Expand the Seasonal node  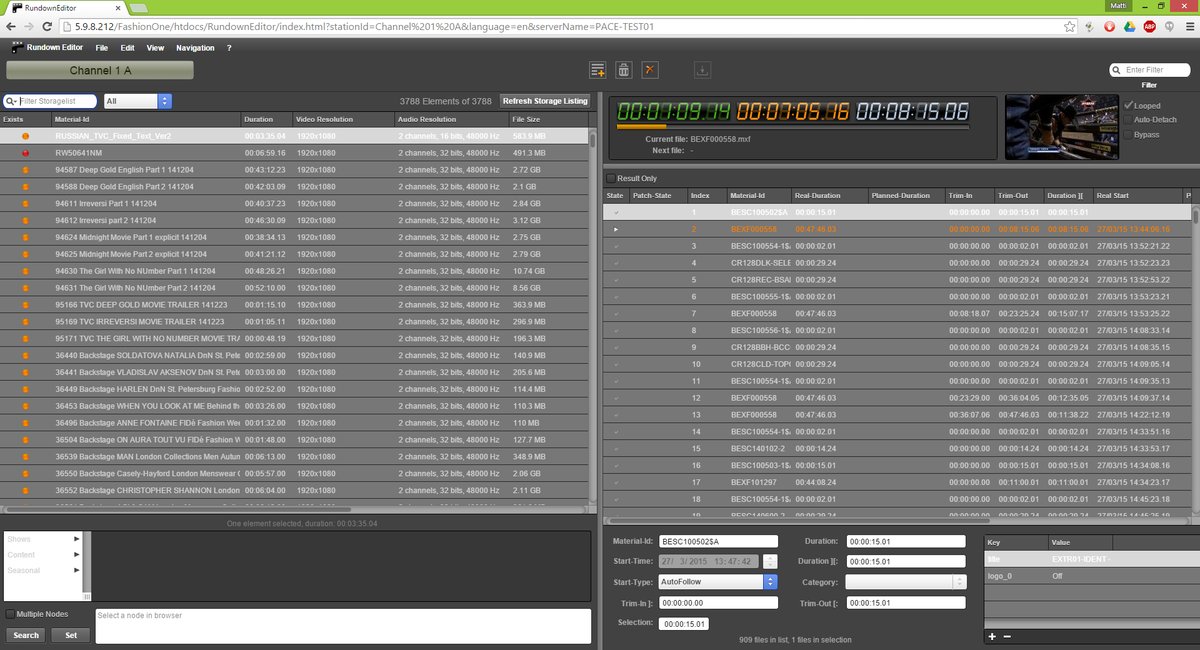pos(76,570)
